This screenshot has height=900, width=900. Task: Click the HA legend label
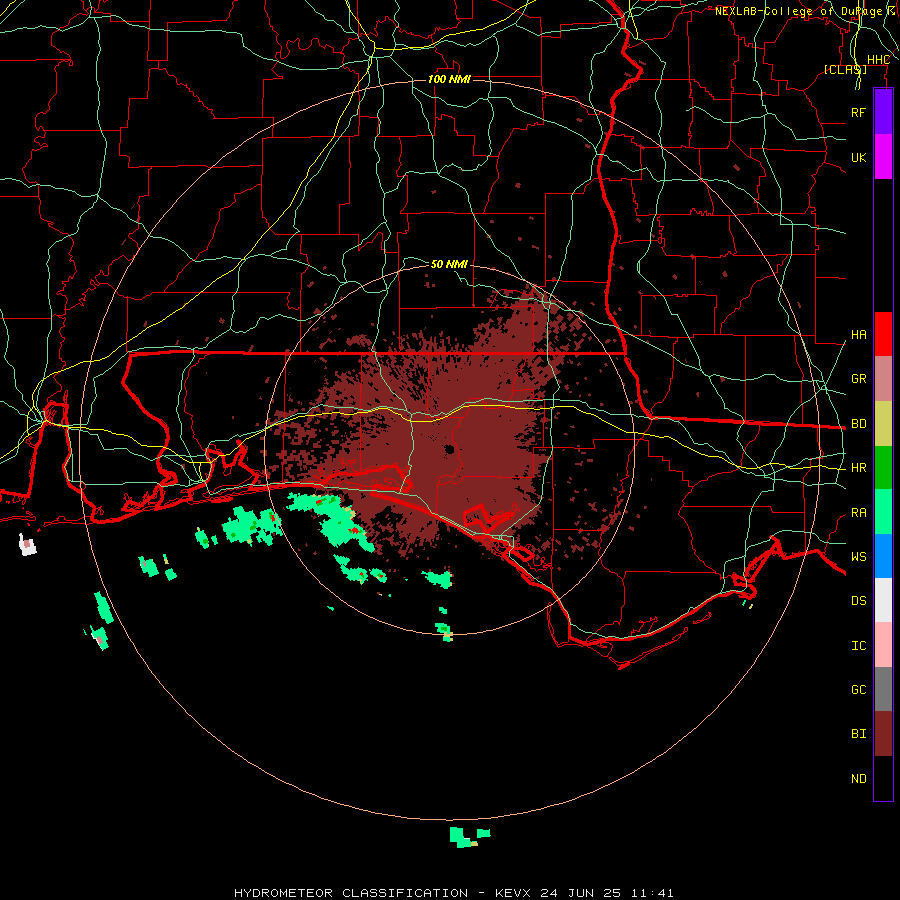[x=858, y=335]
